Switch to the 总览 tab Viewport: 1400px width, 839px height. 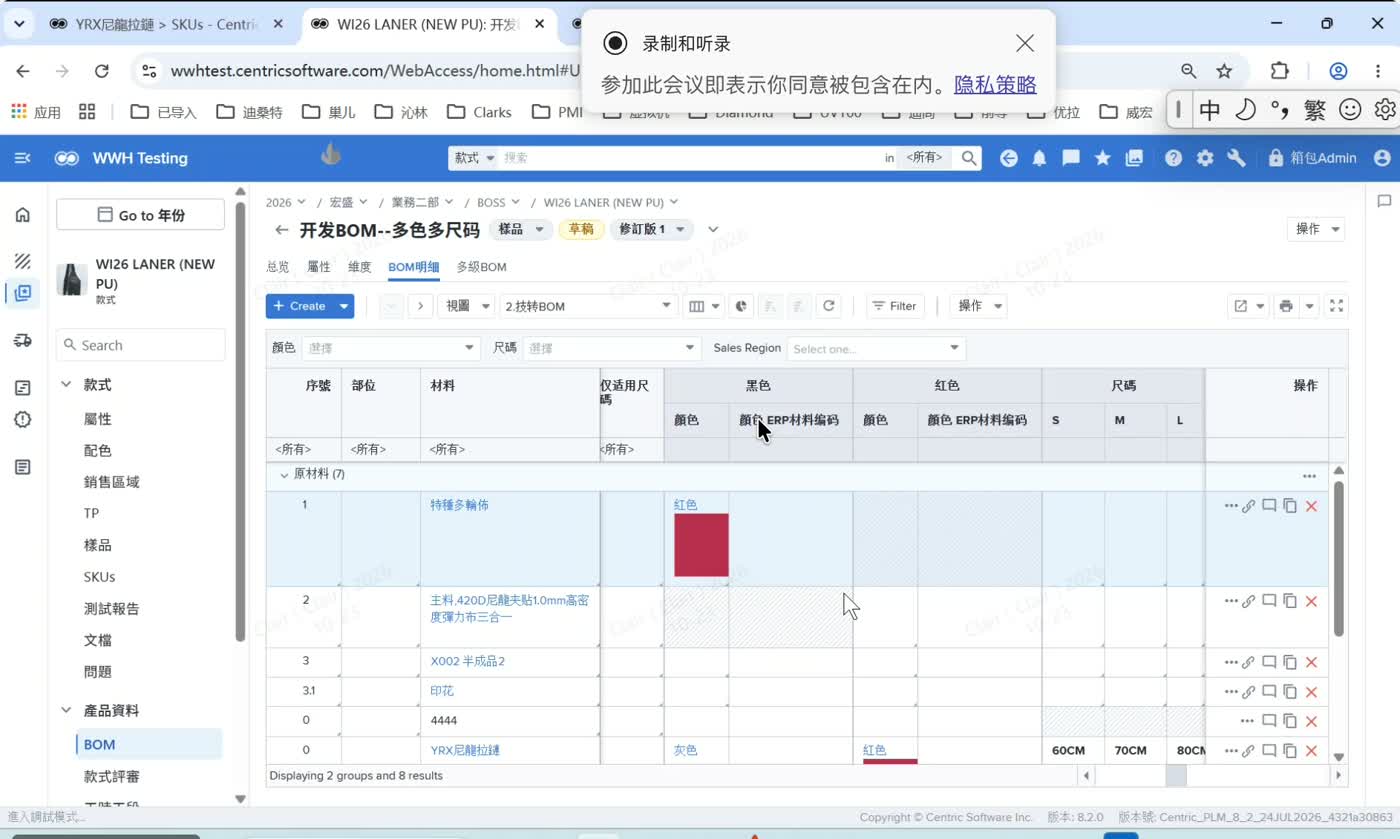click(278, 267)
